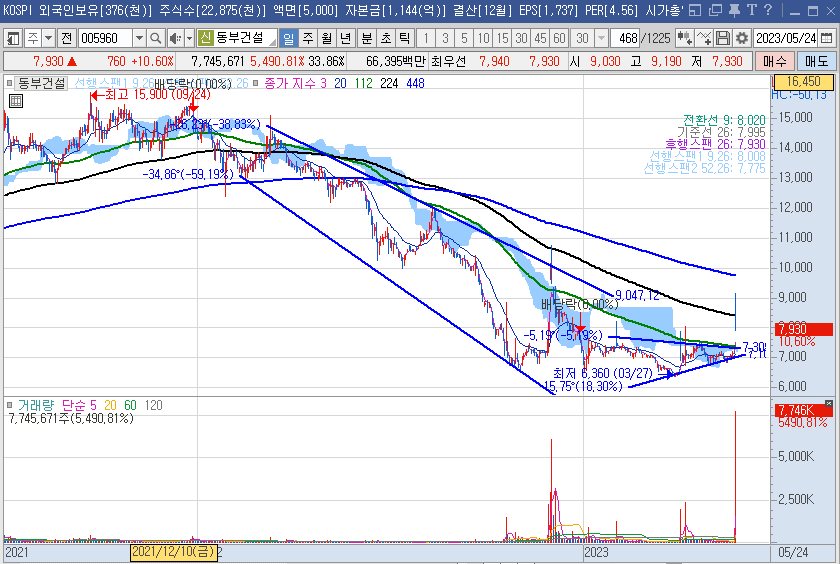The height and width of the screenshot is (564, 840).
Task: Open the add indicator line tool
Action: coord(703,38)
